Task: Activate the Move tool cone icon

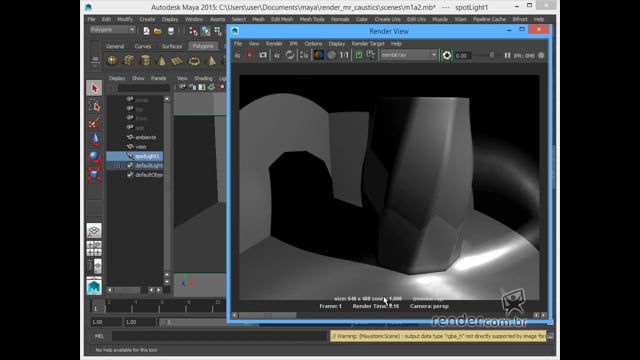Action: click(94, 140)
